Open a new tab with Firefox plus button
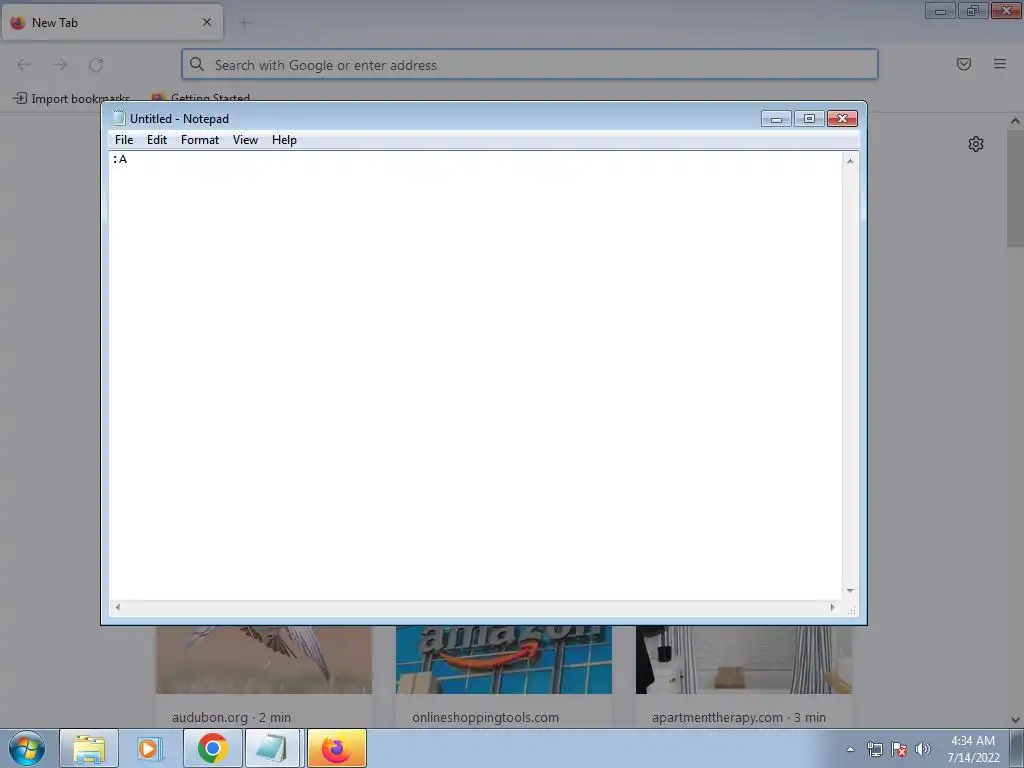The height and width of the screenshot is (768, 1024). (244, 24)
